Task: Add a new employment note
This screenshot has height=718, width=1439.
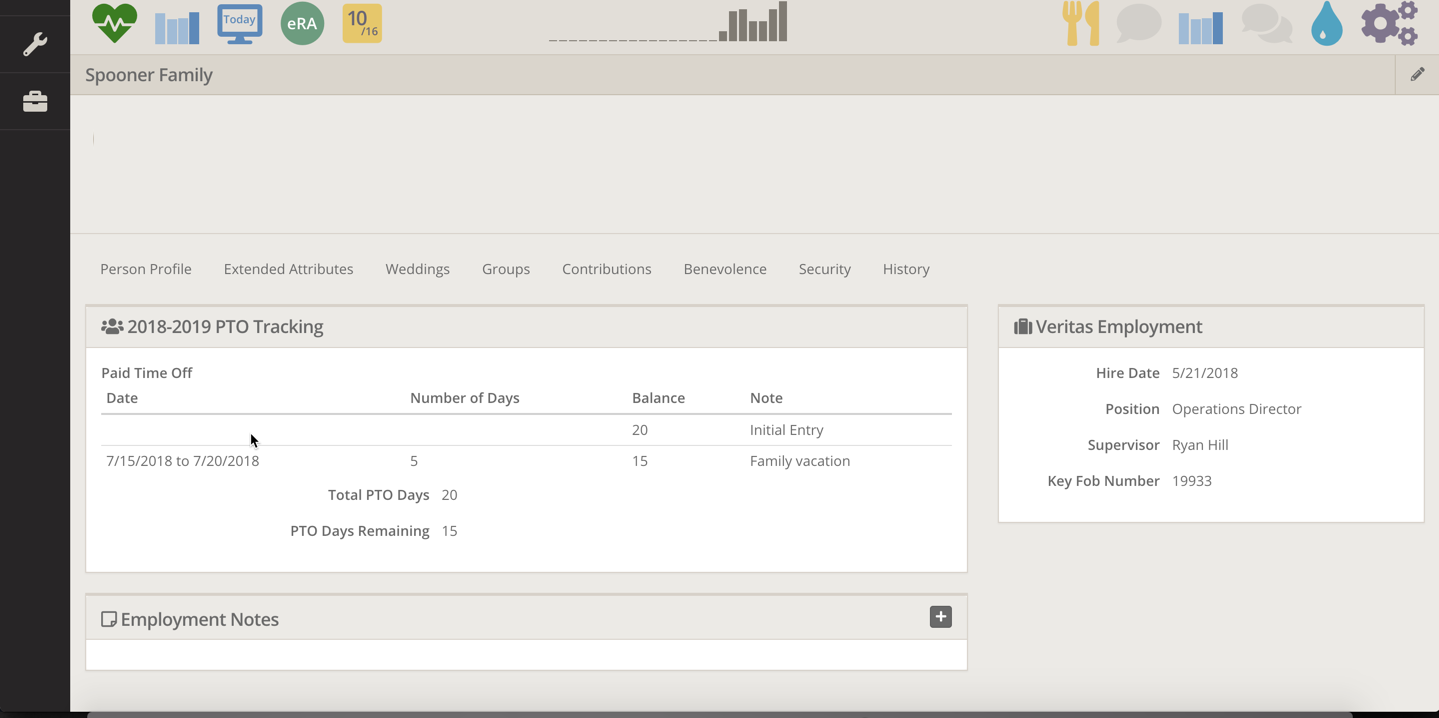Action: point(940,617)
